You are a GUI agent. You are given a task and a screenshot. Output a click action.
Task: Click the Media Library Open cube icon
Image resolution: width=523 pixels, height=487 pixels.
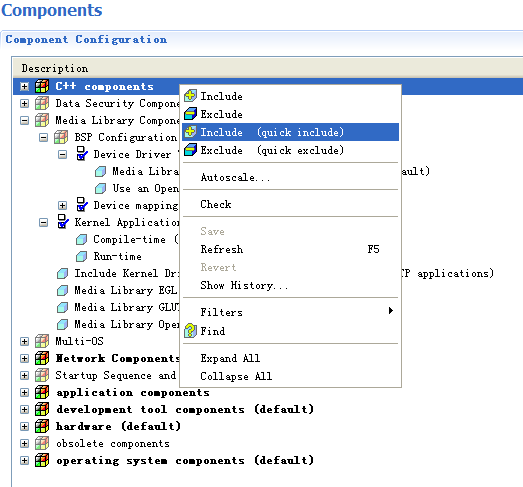click(x=62, y=325)
